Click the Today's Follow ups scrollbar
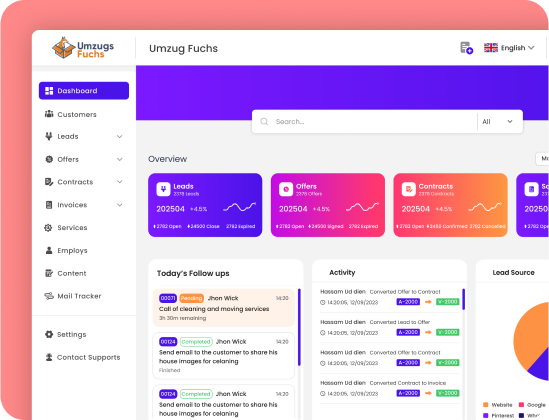Image resolution: width=549 pixels, height=420 pixels. click(299, 327)
